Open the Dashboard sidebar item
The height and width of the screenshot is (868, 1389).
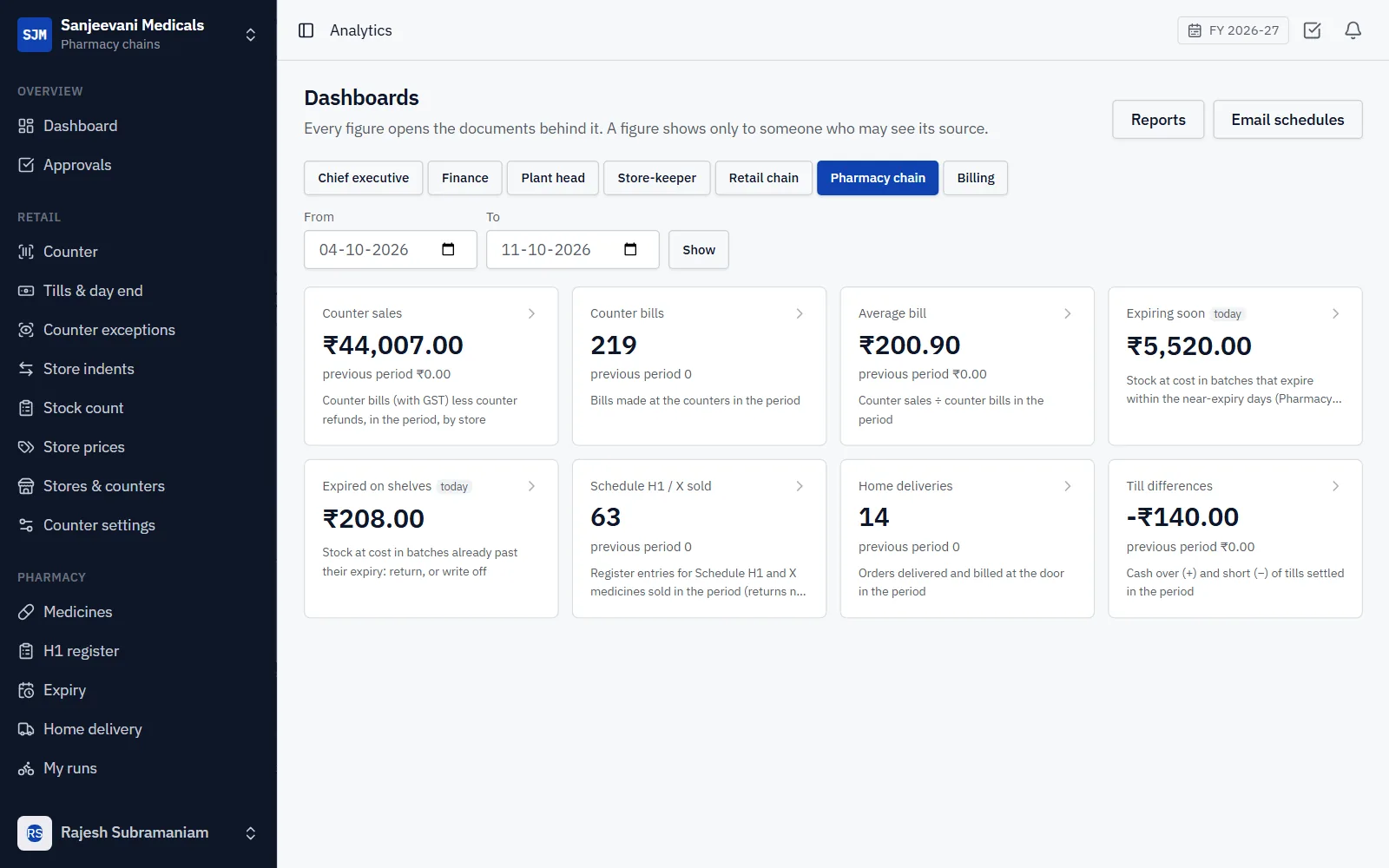138,126
